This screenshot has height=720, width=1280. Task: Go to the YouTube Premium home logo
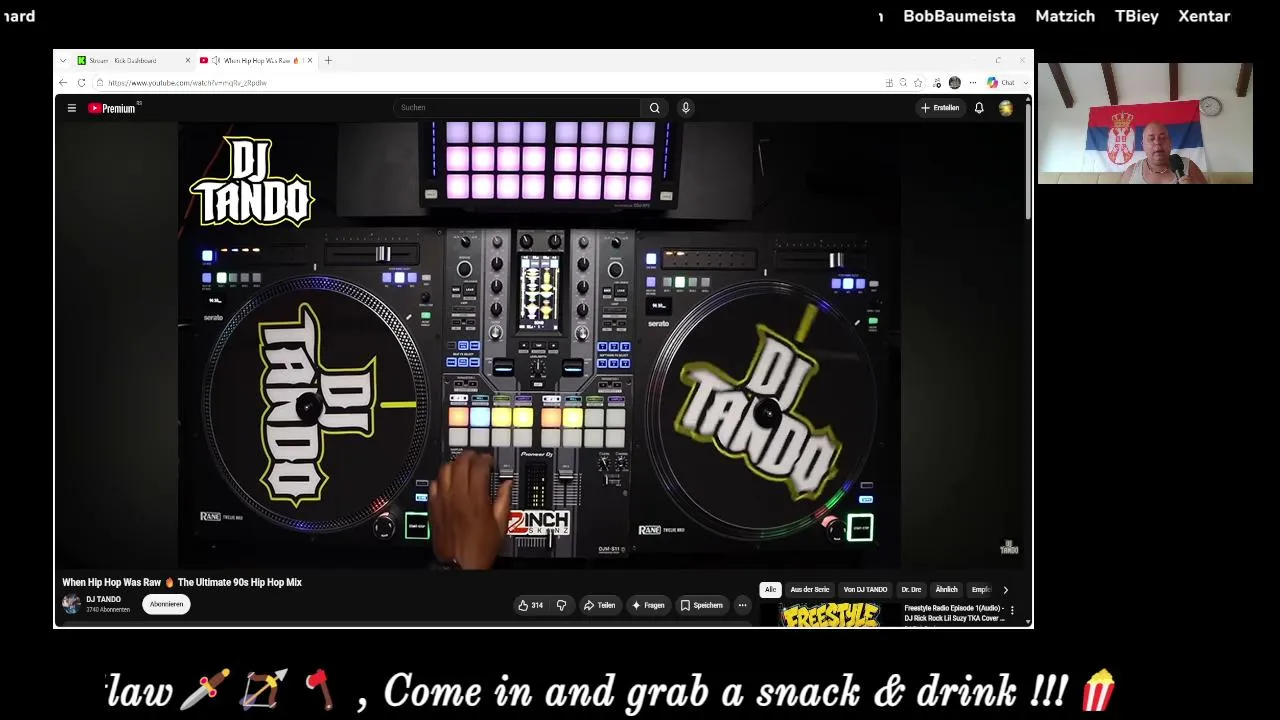pos(112,108)
